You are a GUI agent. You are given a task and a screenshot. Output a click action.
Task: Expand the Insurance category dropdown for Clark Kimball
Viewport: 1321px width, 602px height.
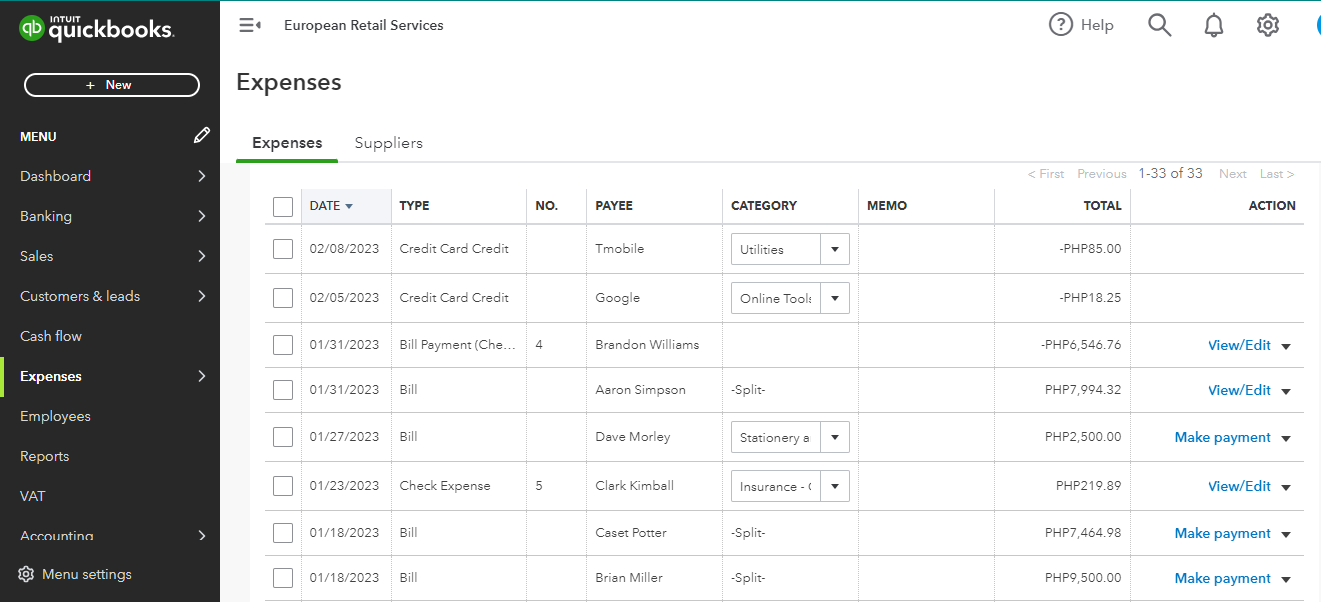834,486
